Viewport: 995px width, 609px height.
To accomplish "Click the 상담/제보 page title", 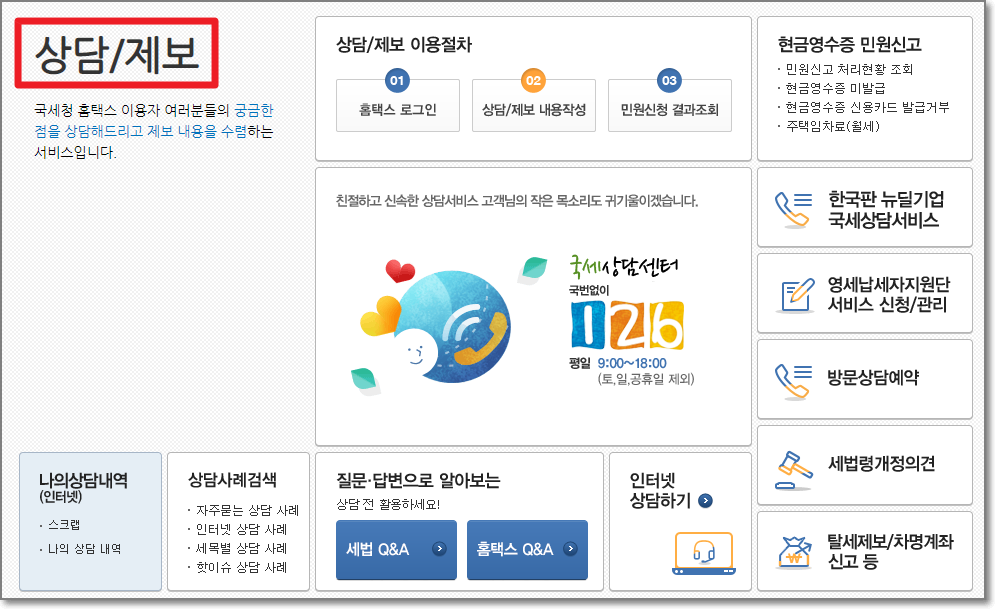I will coord(117,53).
